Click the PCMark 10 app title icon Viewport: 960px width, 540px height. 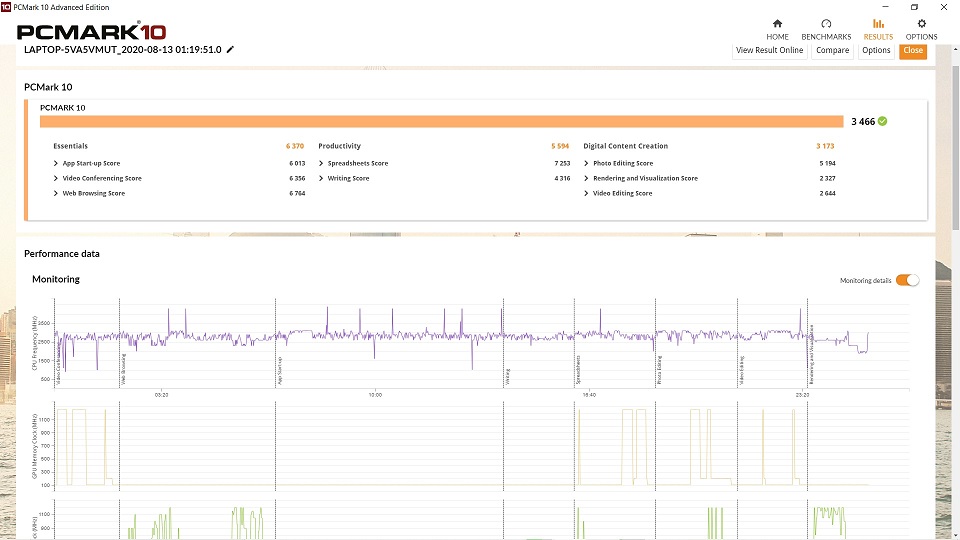point(6,7)
